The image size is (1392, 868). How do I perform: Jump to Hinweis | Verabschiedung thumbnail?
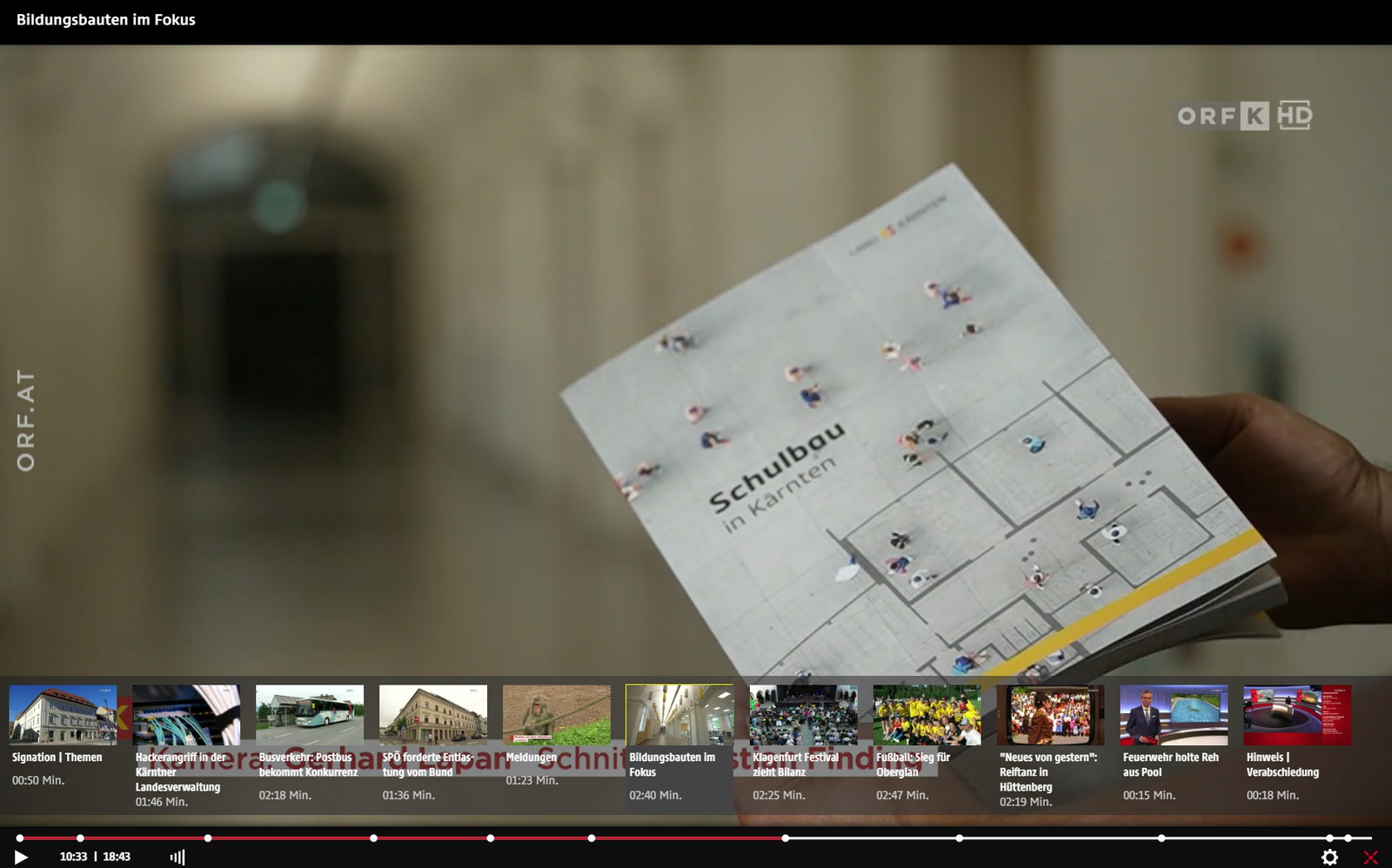point(1297,715)
